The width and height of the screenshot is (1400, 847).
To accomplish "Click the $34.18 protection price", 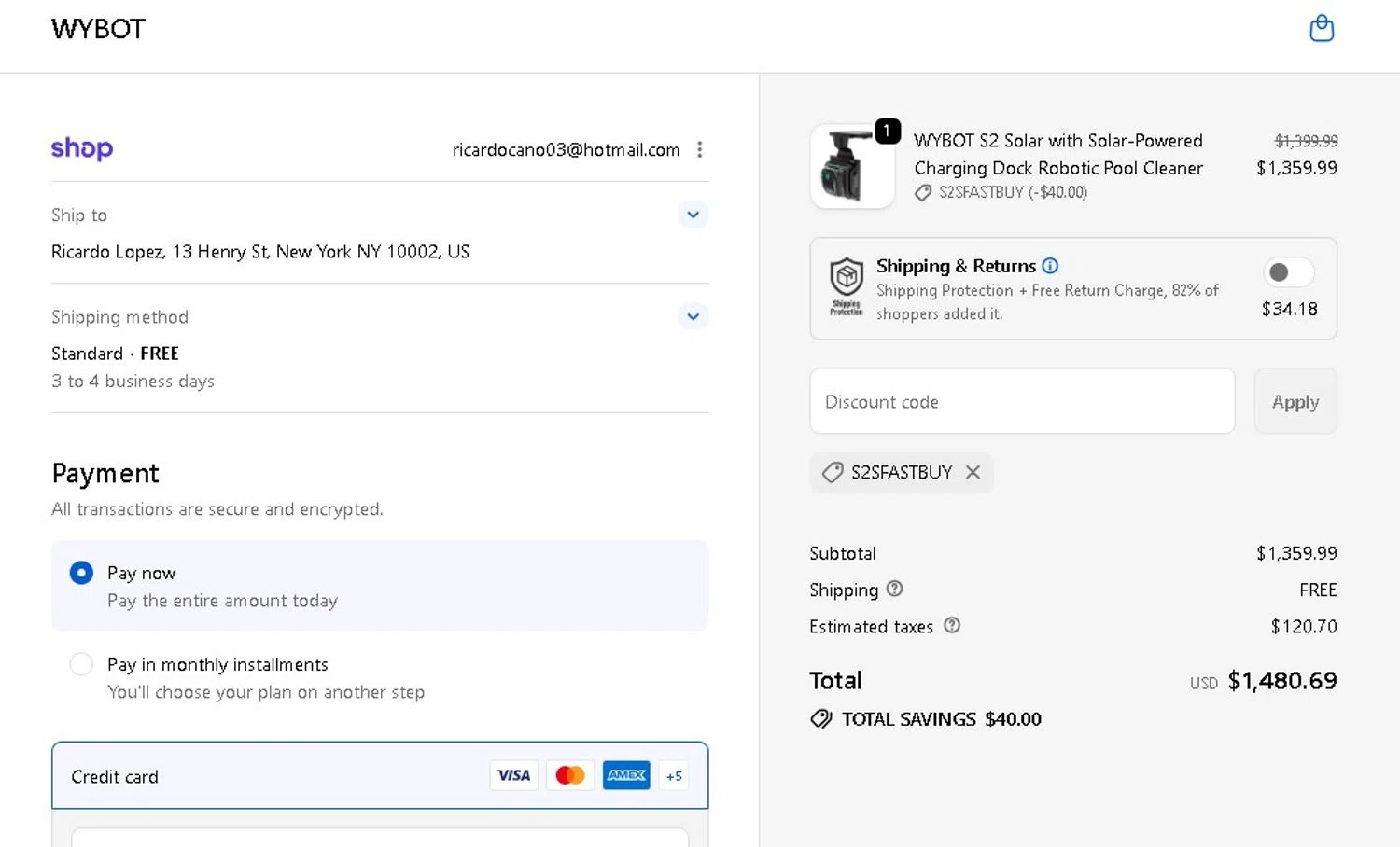I will pyautogui.click(x=1290, y=309).
